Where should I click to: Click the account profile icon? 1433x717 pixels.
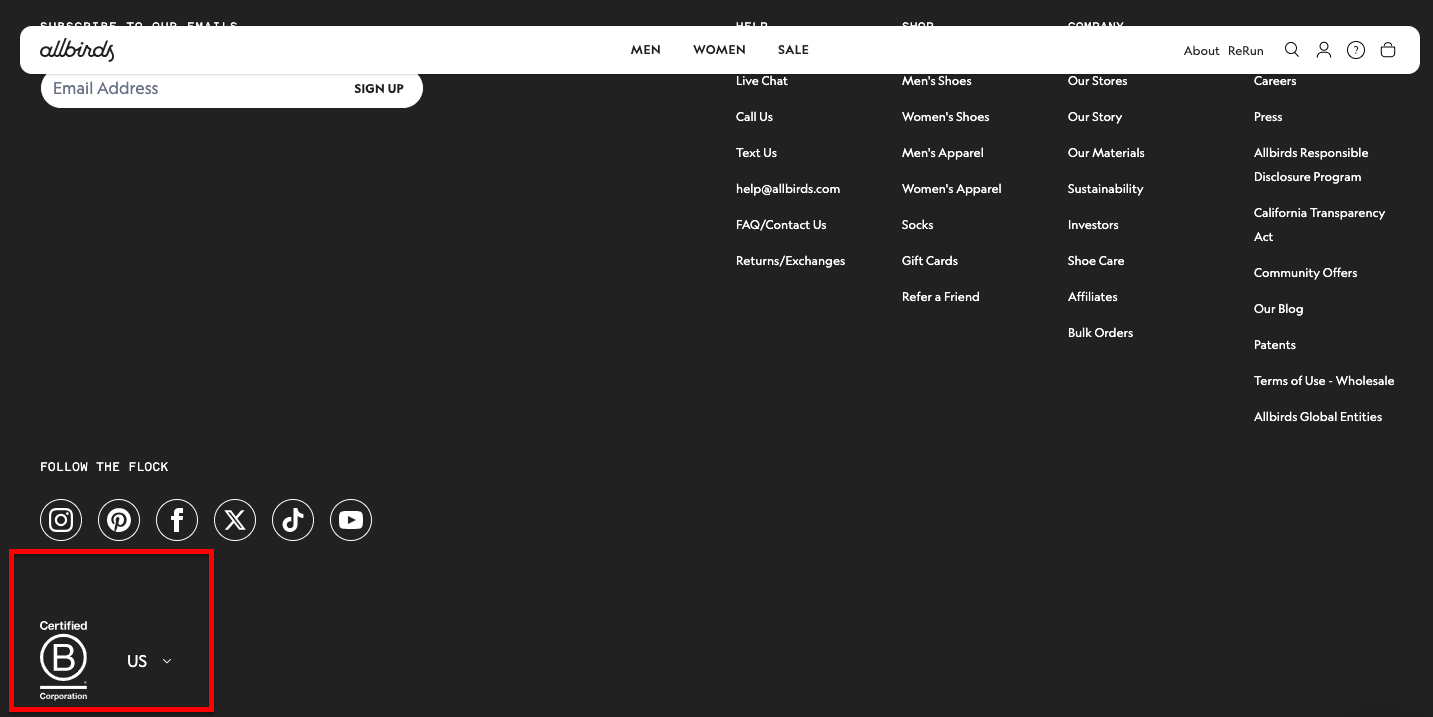coord(1324,49)
